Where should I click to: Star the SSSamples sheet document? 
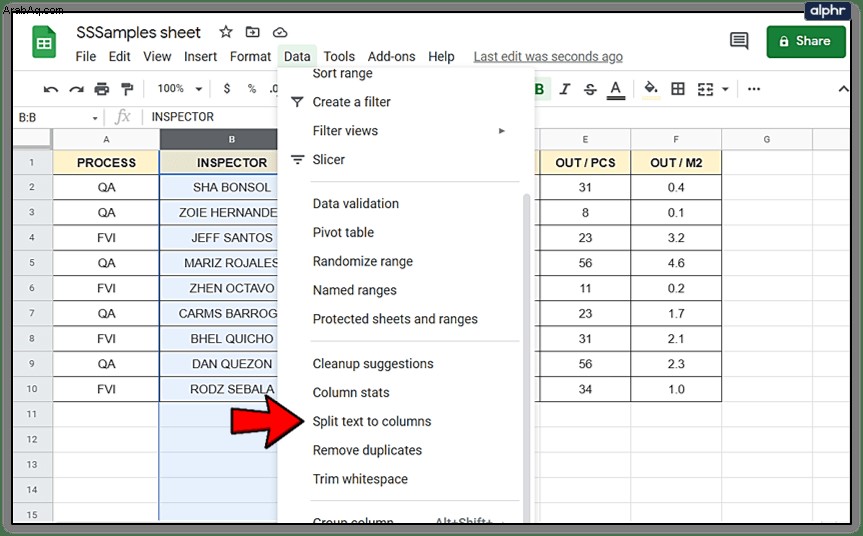point(226,32)
